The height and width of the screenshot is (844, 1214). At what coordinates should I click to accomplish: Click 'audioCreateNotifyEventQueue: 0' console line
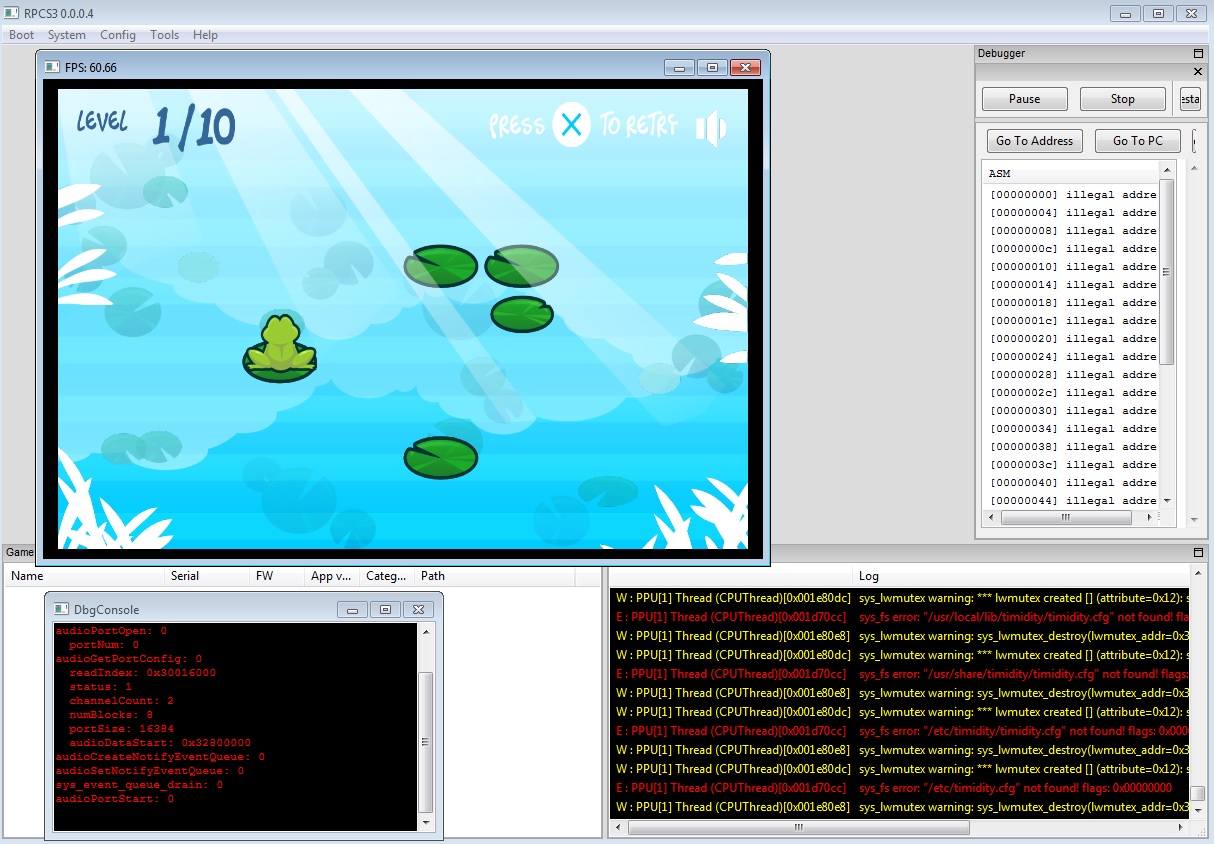(160, 757)
